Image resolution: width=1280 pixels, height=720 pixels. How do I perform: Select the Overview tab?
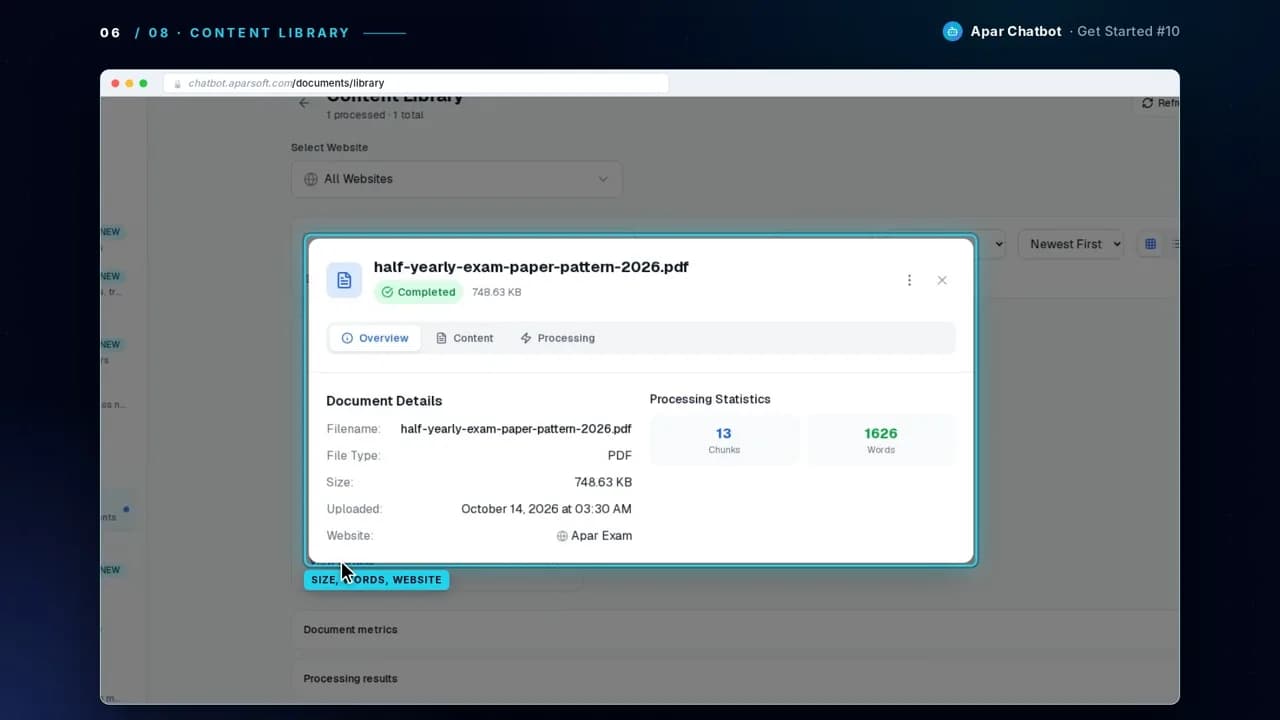pos(375,338)
